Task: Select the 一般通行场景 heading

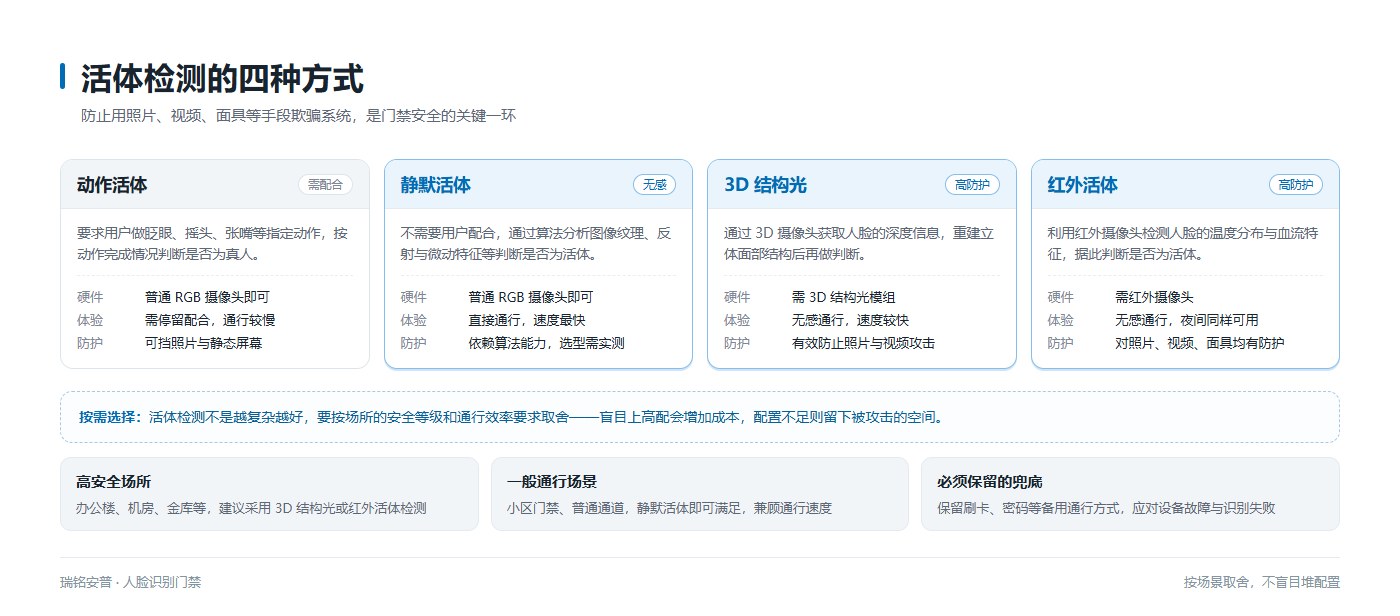Action: click(x=552, y=482)
